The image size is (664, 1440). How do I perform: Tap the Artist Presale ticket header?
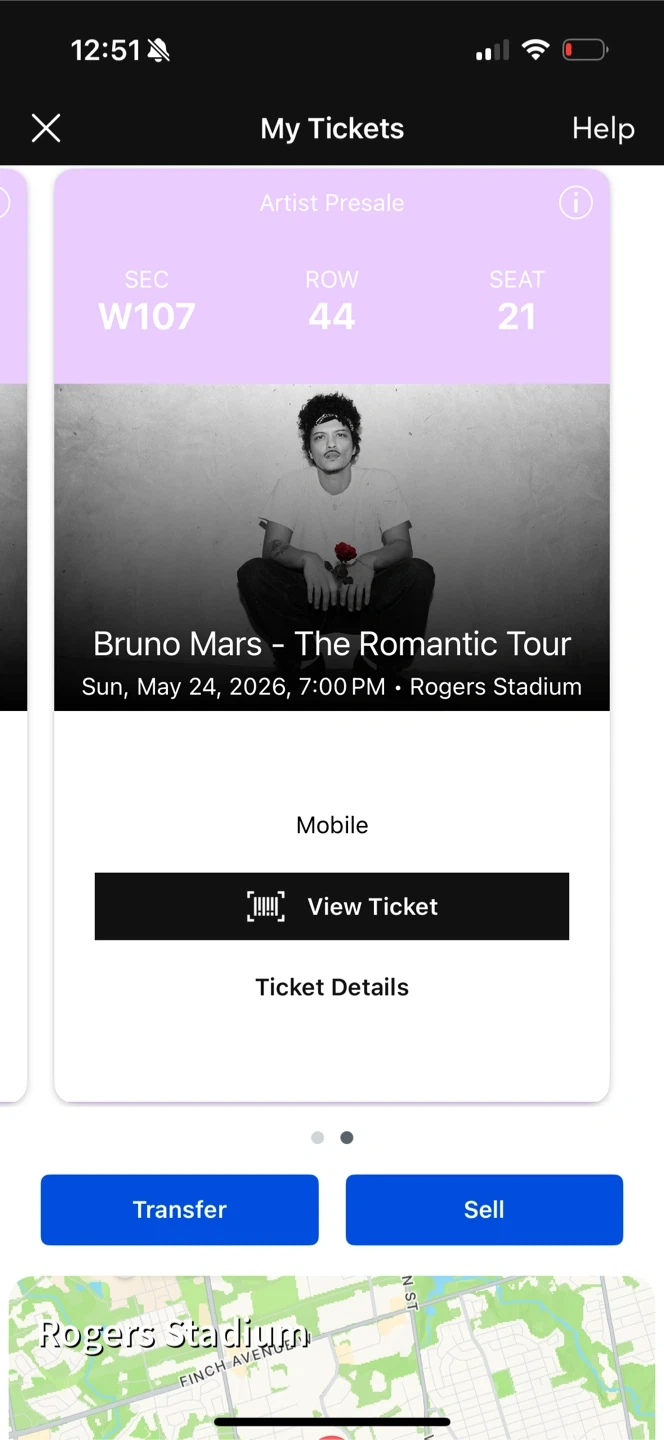click(332, 203)
